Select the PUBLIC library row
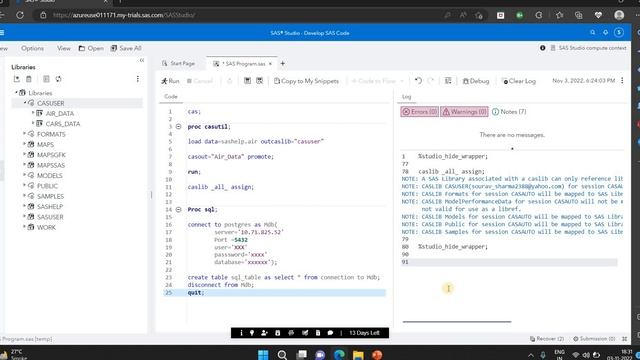Viewport: 640px width, 360px height. point(47,186)
